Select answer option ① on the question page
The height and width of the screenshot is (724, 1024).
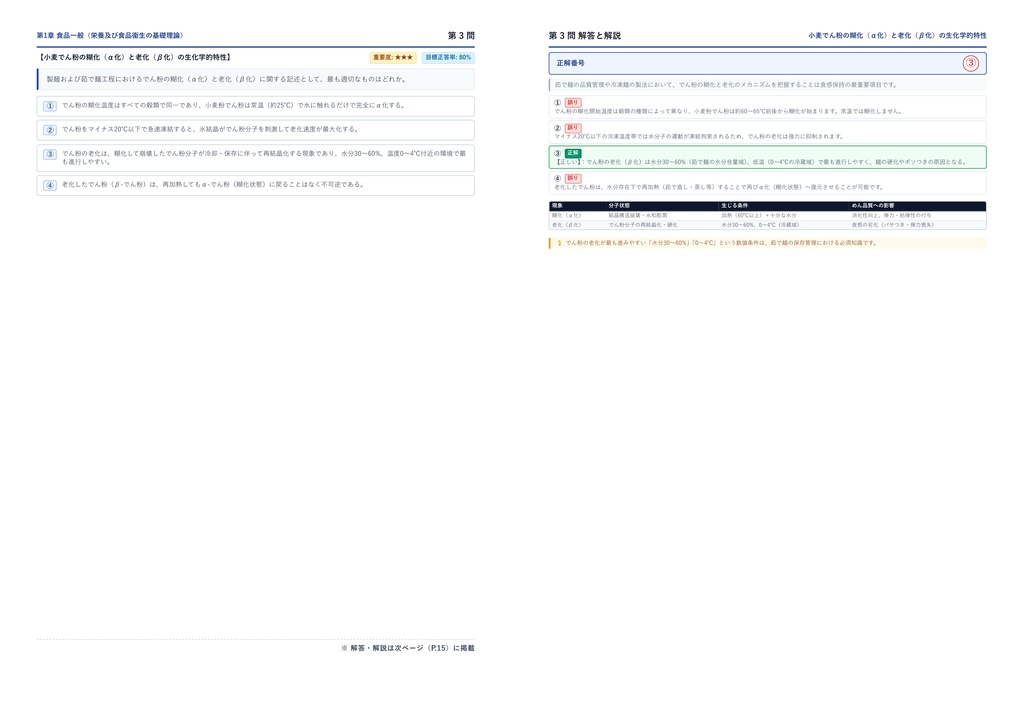[x=255, y=106]
